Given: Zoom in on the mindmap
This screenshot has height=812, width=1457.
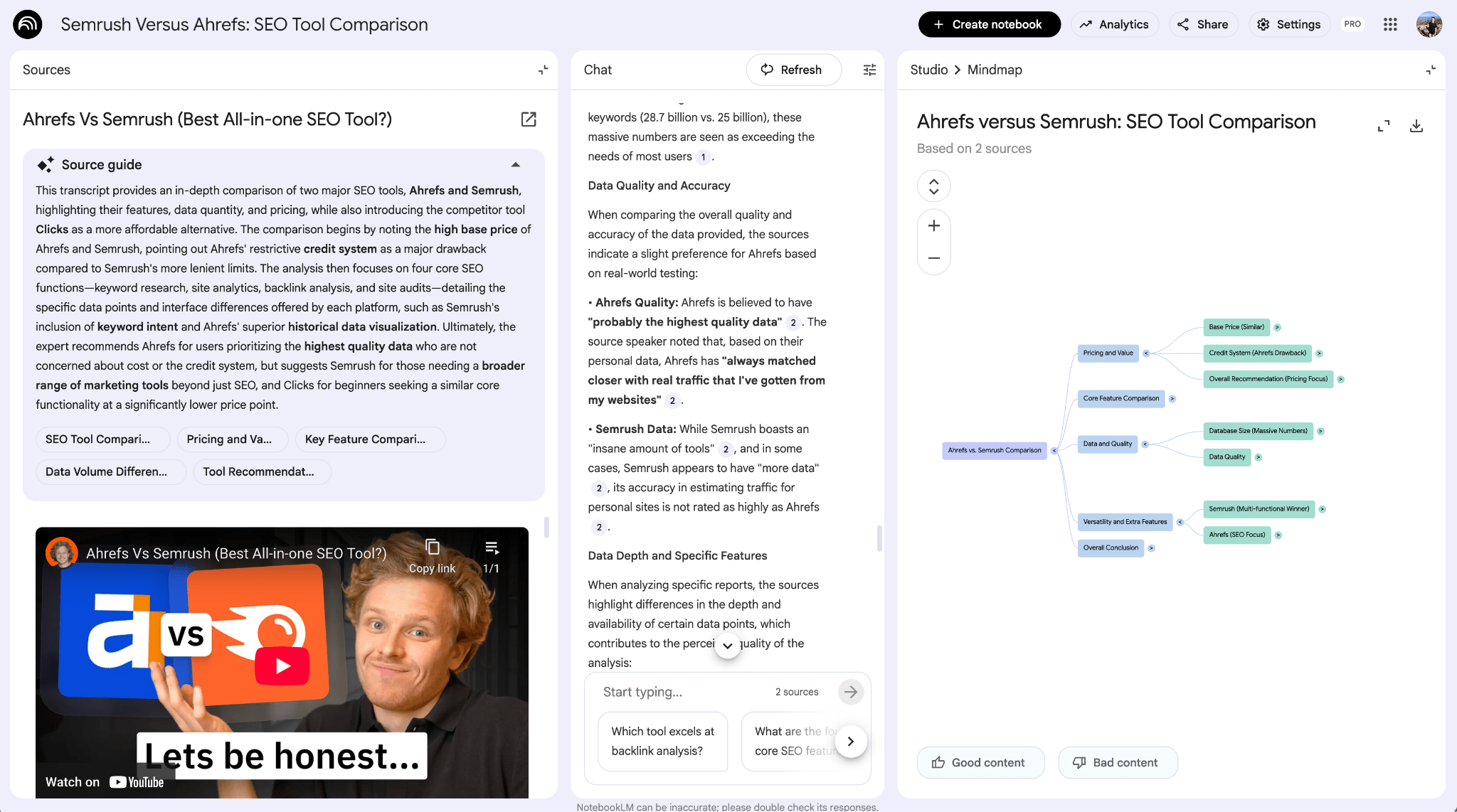Looking at the screenshot, I should coord(933,225).
